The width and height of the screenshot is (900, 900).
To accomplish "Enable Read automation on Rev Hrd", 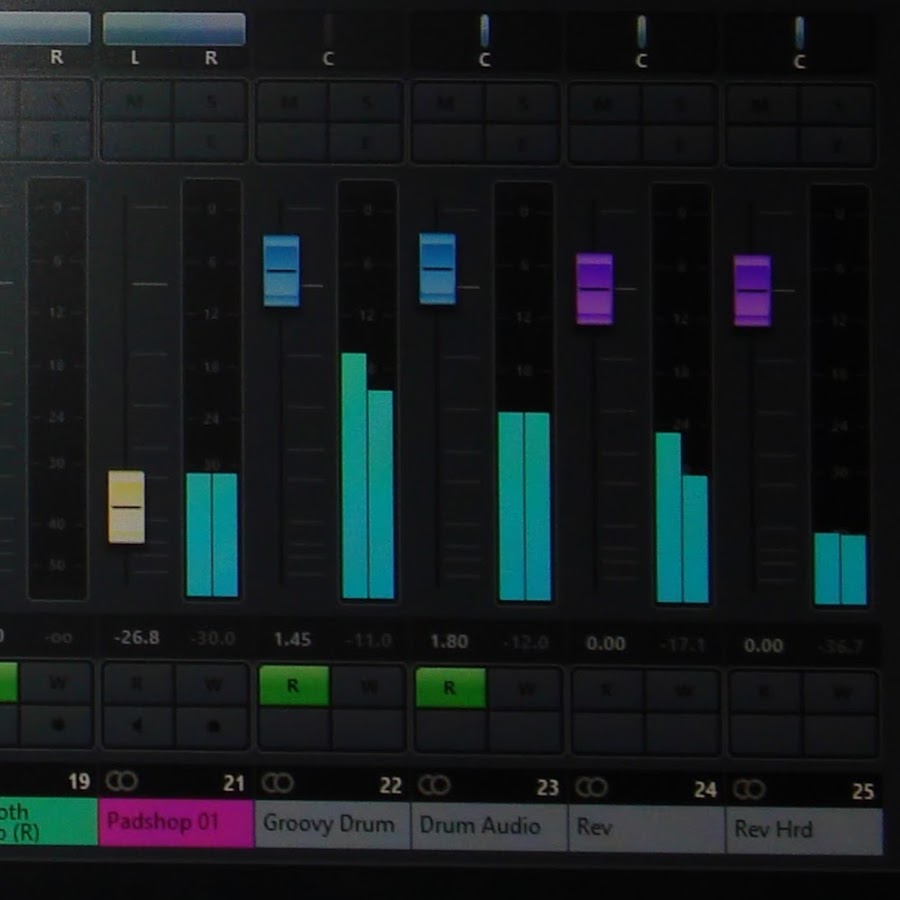I will pos(765,692).
